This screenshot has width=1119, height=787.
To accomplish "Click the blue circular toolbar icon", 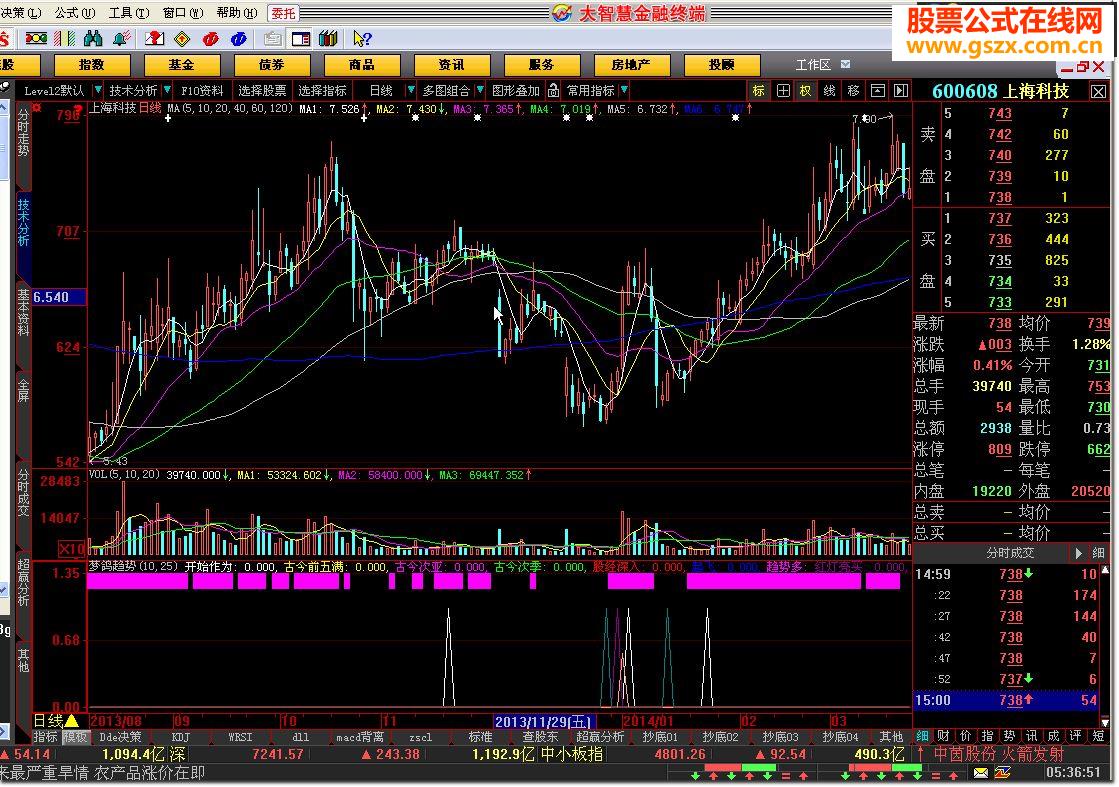I will pyautogui.click(x=239, y=39).
